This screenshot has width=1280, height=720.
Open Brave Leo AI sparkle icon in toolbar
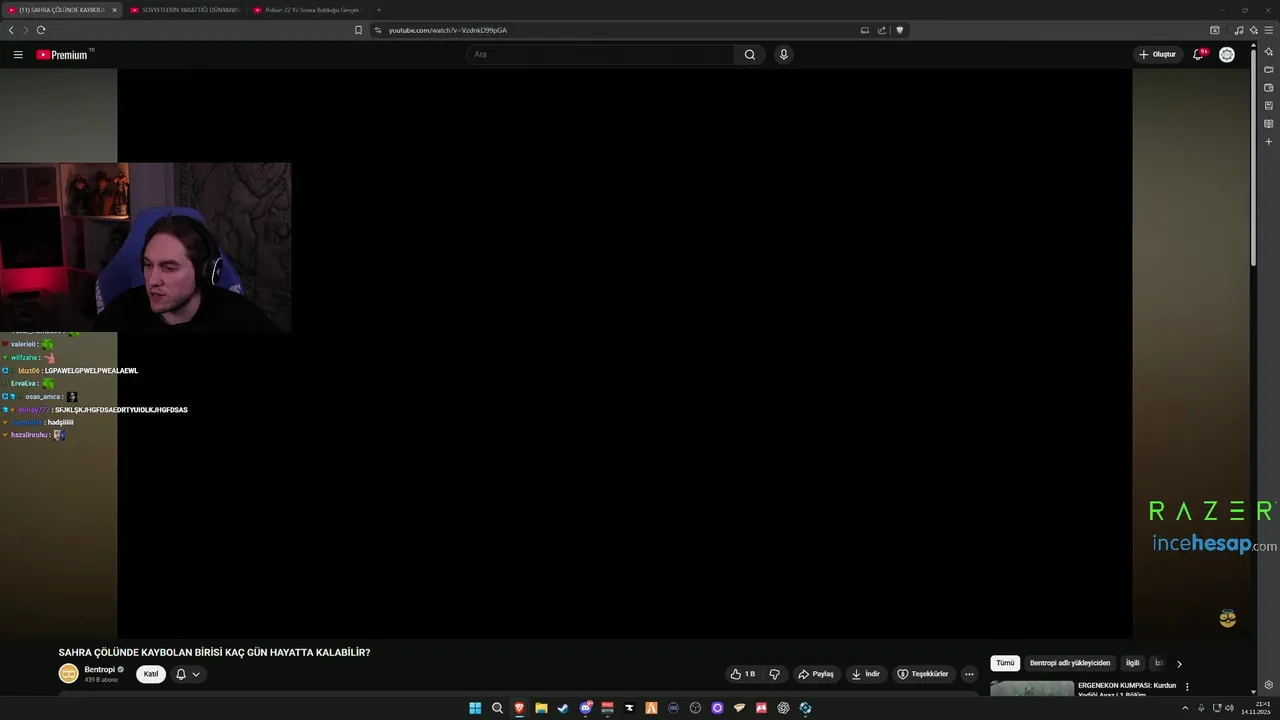1253,30
